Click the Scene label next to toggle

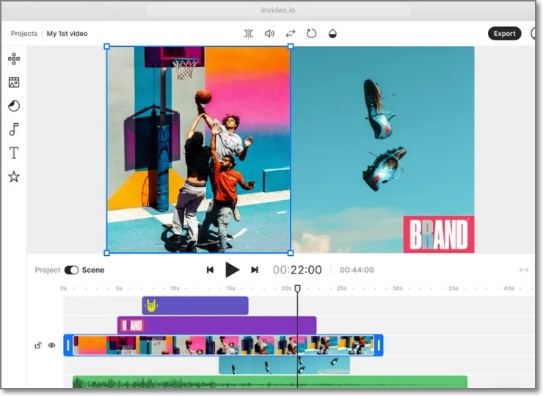pos(93,270)
